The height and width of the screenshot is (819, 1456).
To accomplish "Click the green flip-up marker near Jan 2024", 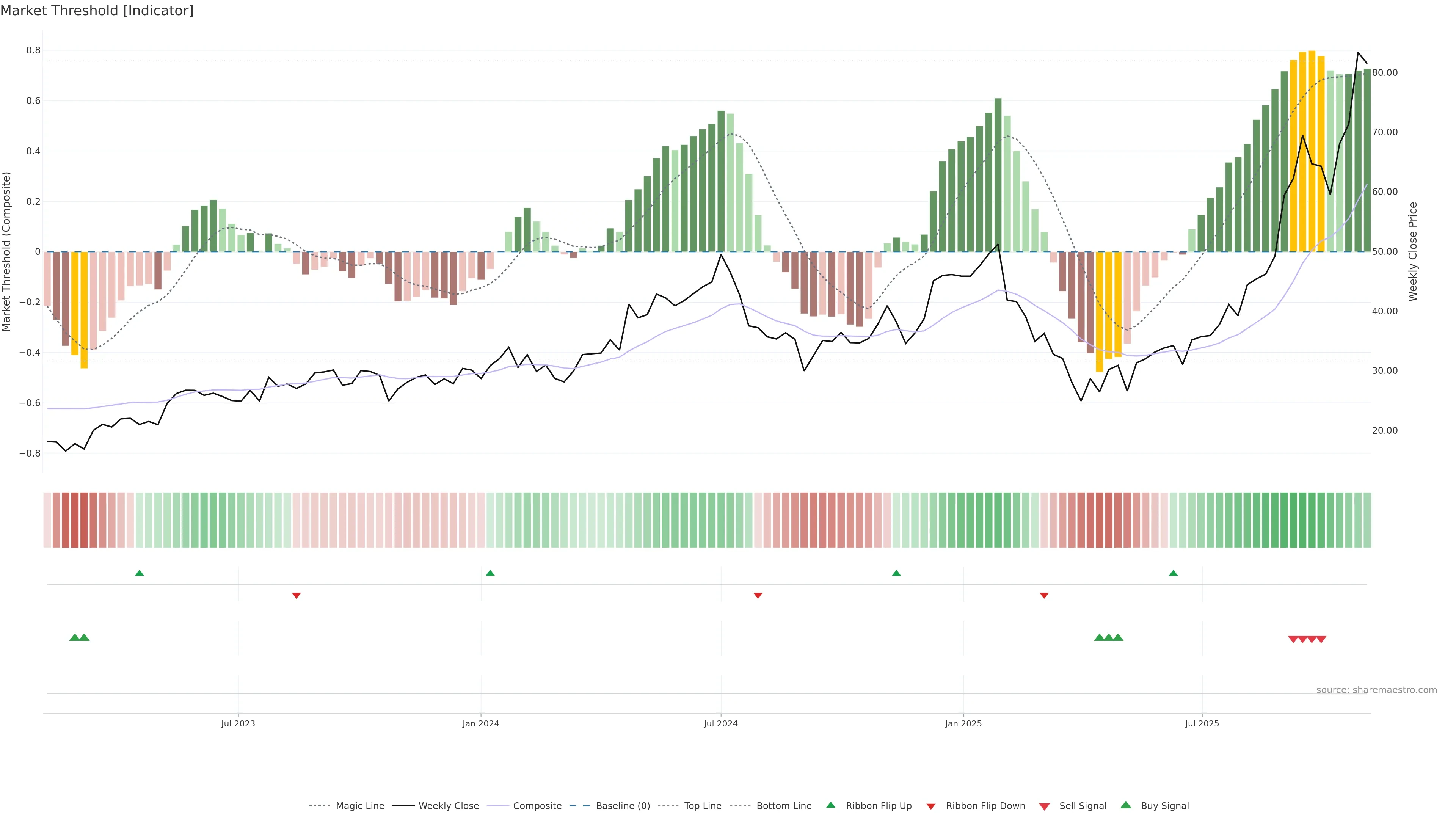I will point(490,573).
